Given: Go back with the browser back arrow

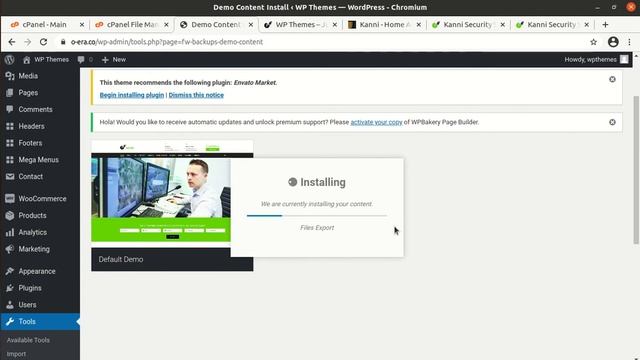Looking at the screenshot, I should click(12, 42).
